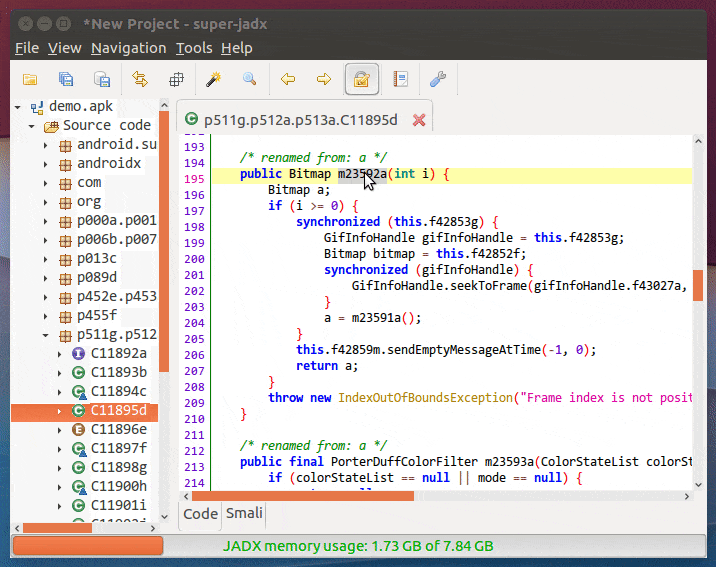The image size is (716, 567).
Task: Click the C11900h class icon
Action: [x=79, y=487]
